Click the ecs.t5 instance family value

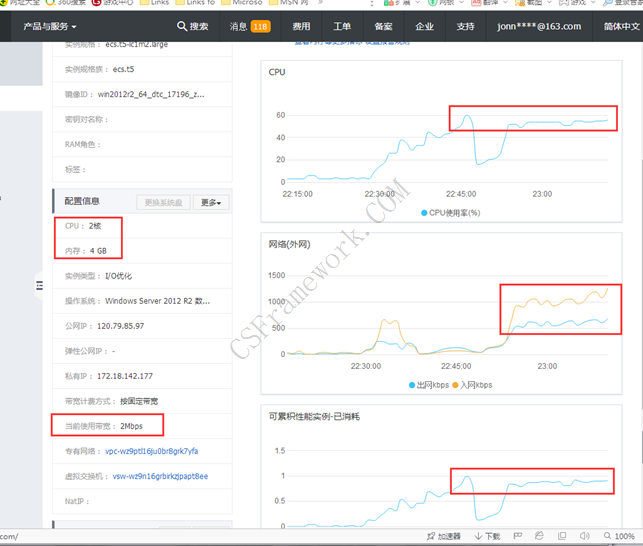[x=123, y=69]
